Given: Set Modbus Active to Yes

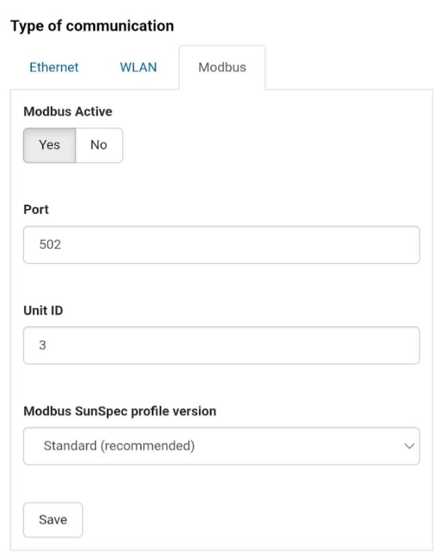Looking at the screenshot, I should point(49,145).
